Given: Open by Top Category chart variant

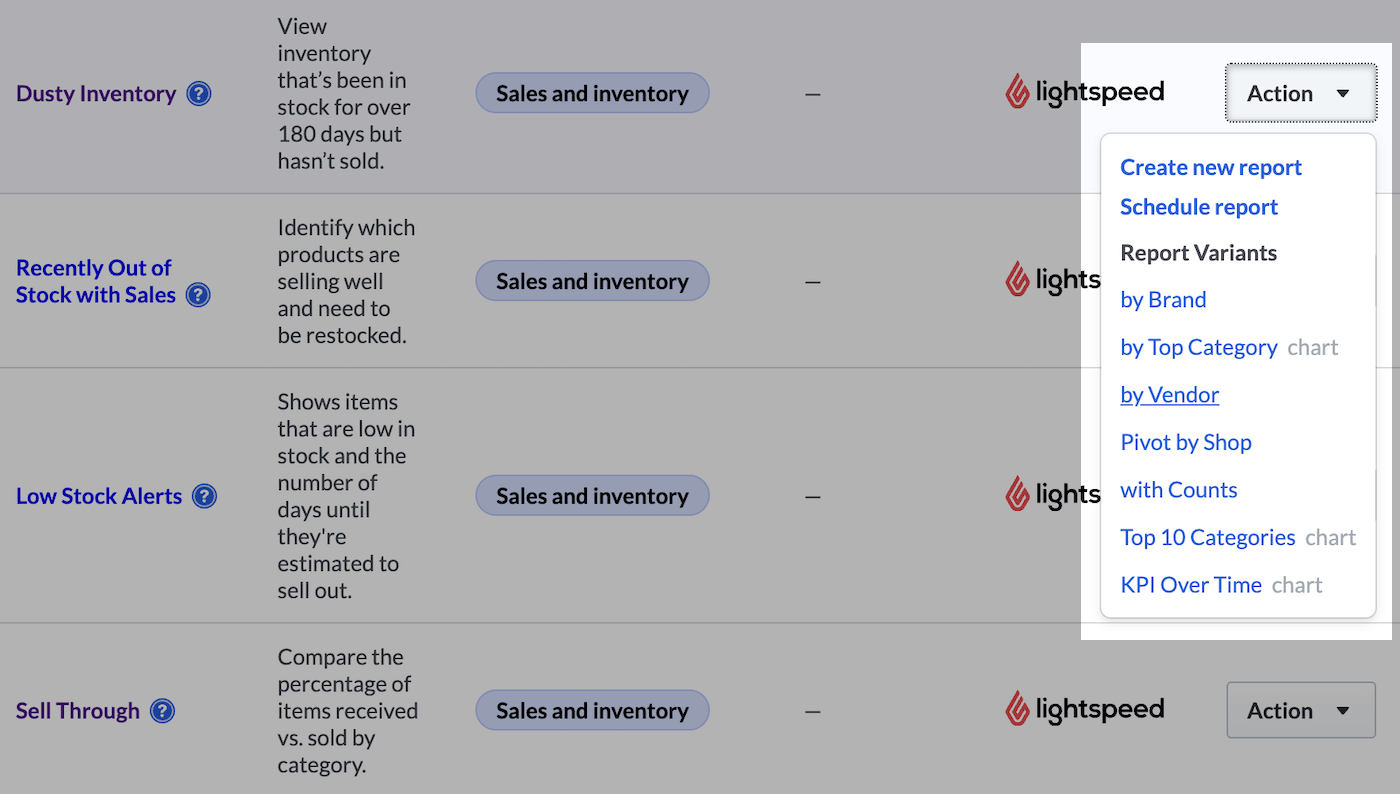Looking at the screenshot, I should click(1198, 347).
